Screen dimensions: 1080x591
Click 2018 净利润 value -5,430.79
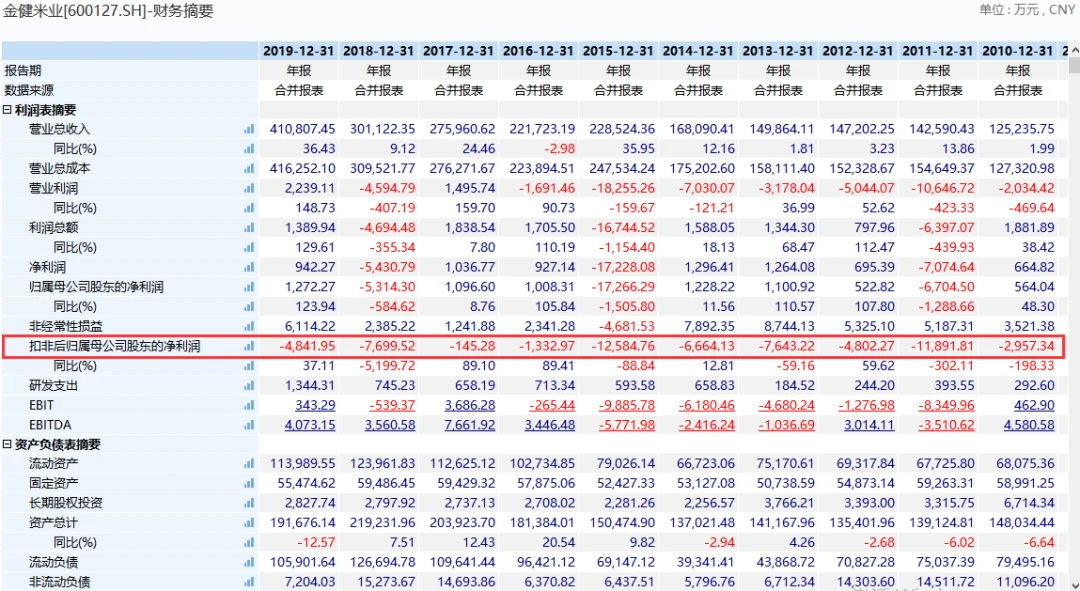coord(388,267)
